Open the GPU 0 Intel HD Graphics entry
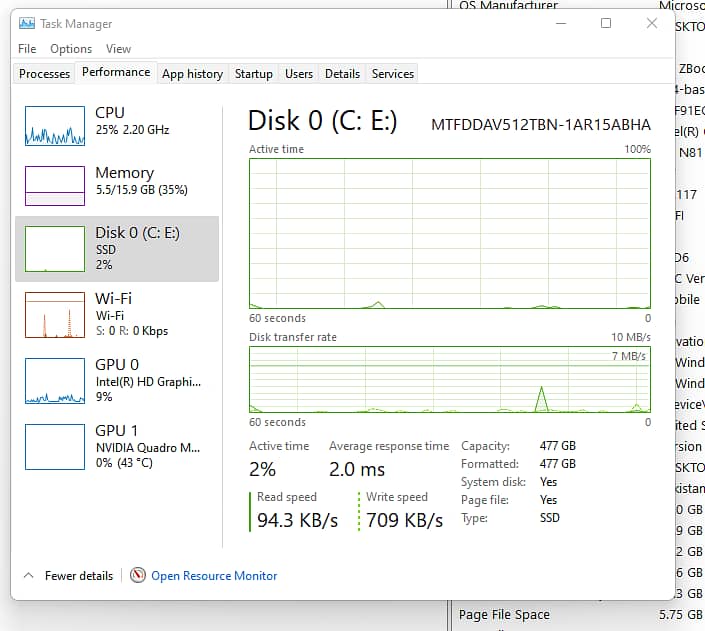Image resolution: width=705 pixels, height=631 pixels. [148, 380]
